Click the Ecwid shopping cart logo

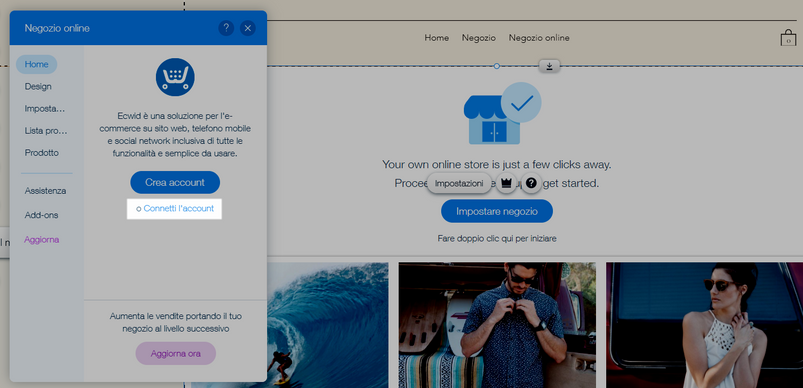pos(175,77)
